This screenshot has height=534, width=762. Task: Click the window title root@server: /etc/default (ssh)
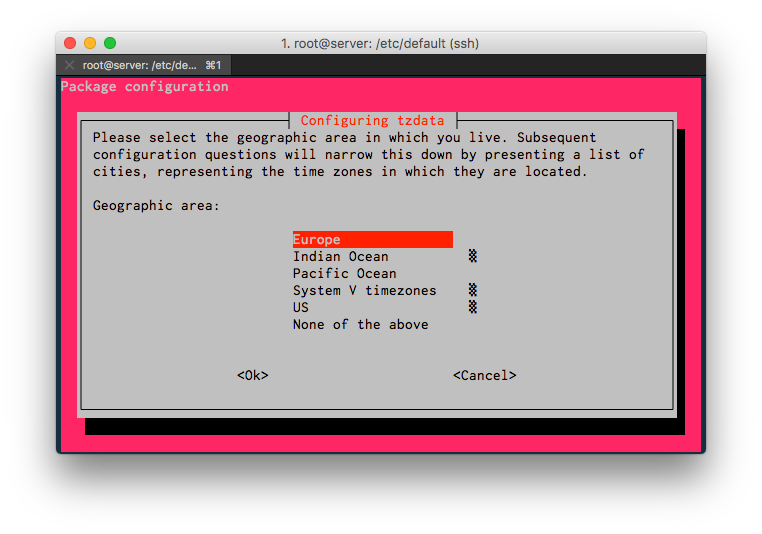(381, 43)
